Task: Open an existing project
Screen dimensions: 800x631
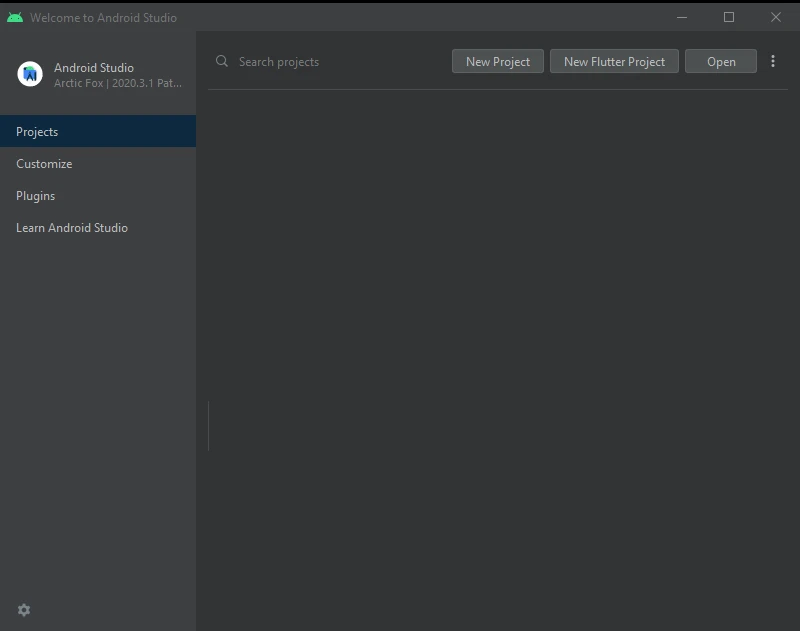Action: point(720,61)
